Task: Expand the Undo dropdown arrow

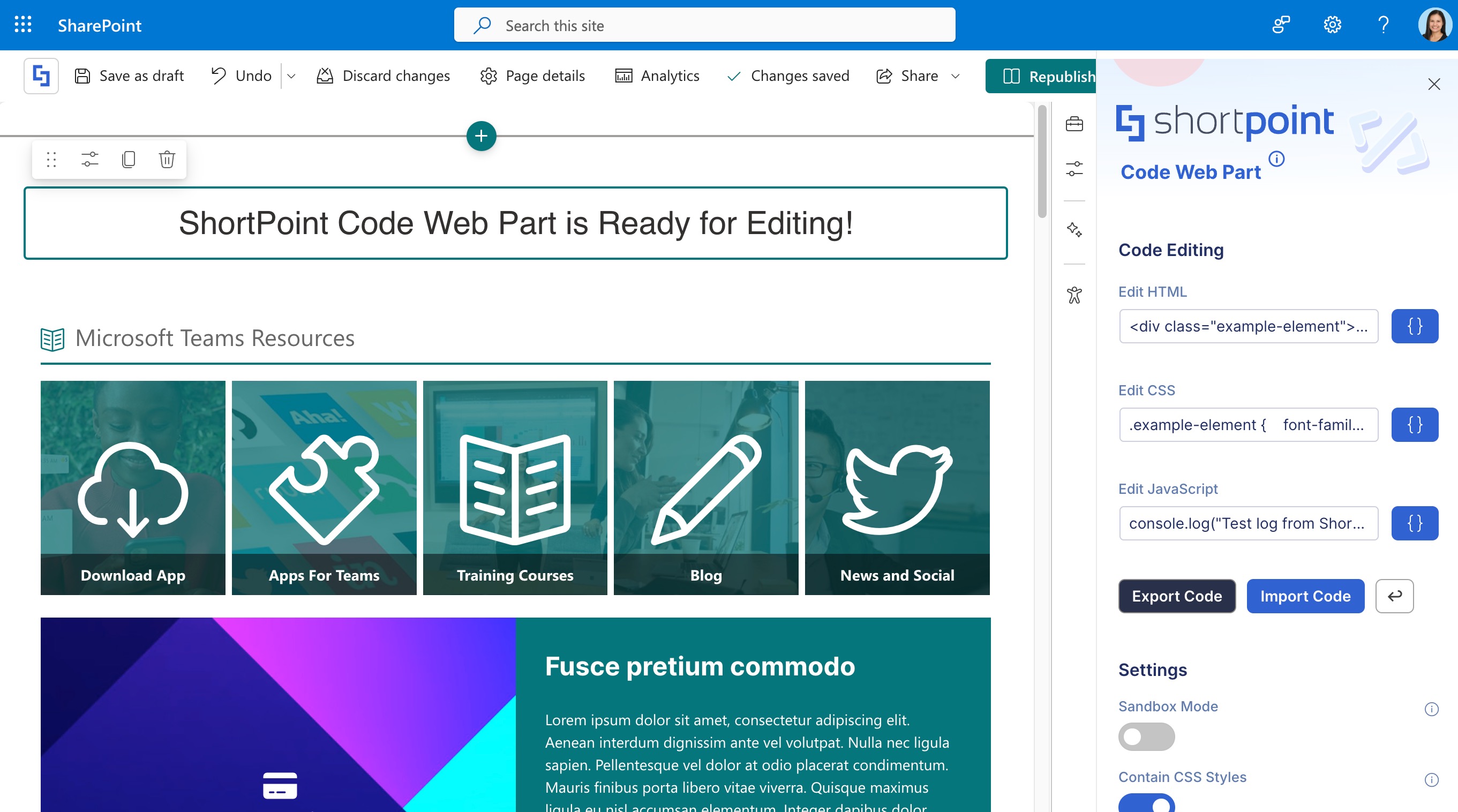Action: pos(291,77)
